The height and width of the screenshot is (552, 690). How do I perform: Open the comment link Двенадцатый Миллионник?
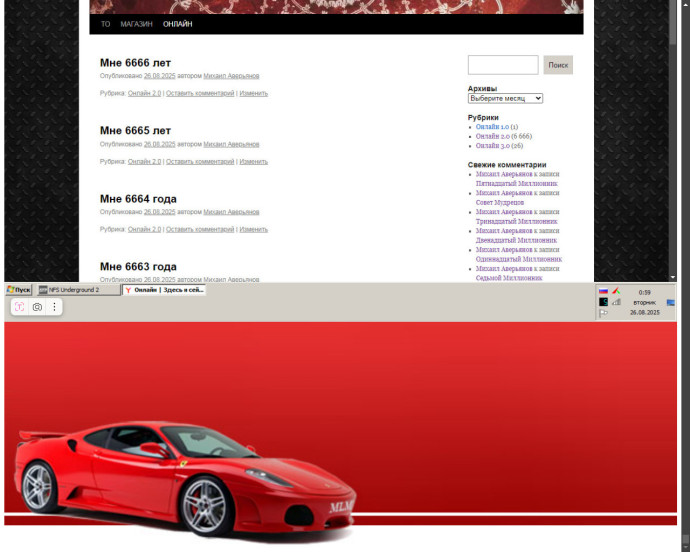click(x=516, y=240)
